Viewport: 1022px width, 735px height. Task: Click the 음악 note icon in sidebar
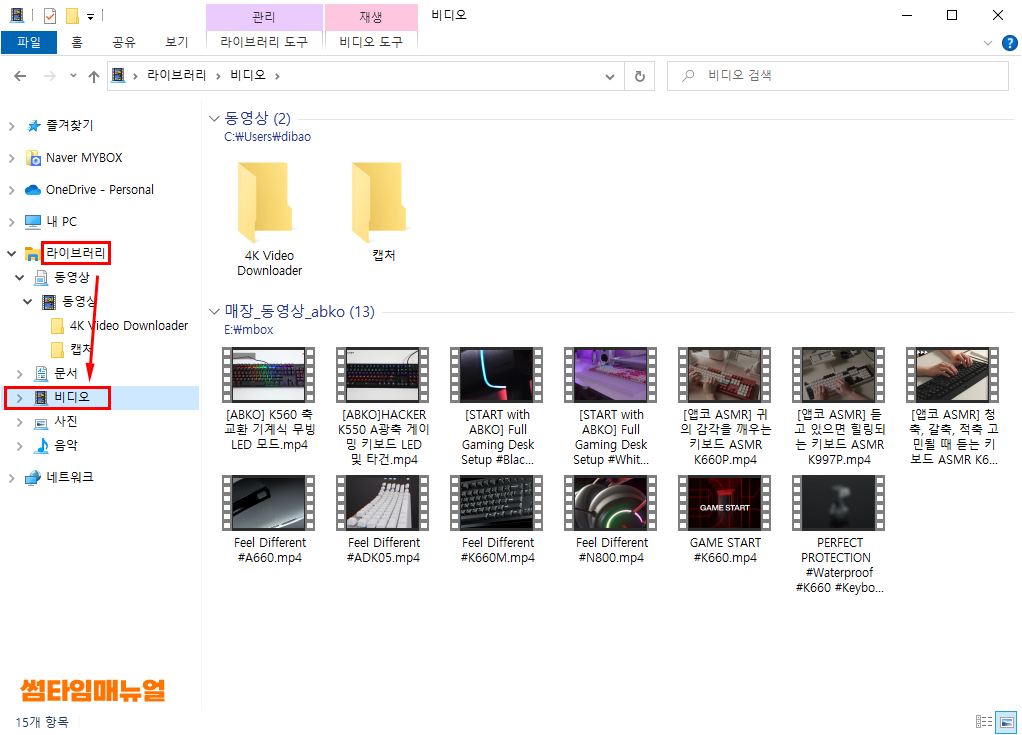coord(41,446)
